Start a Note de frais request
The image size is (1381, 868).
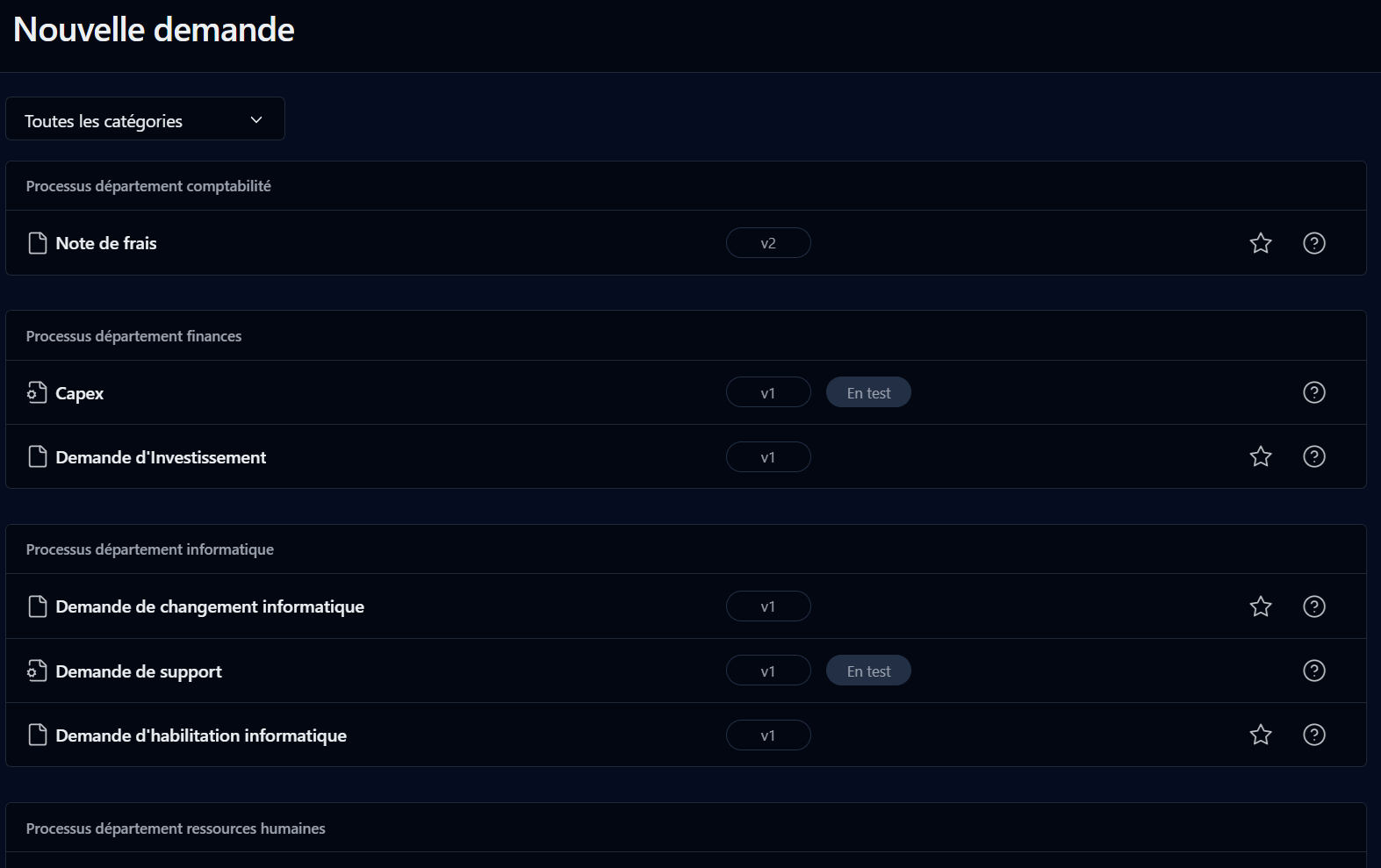[x=106, y=243]
